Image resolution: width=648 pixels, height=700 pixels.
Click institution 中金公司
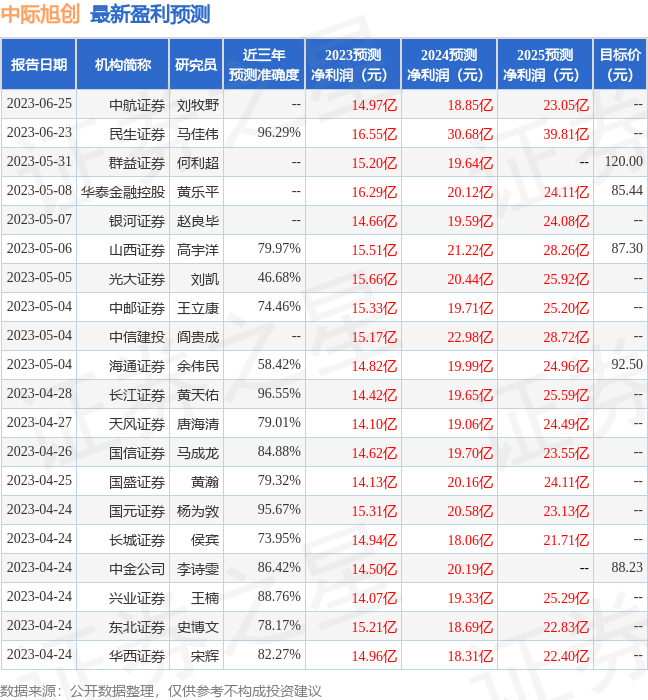[137, 570]
